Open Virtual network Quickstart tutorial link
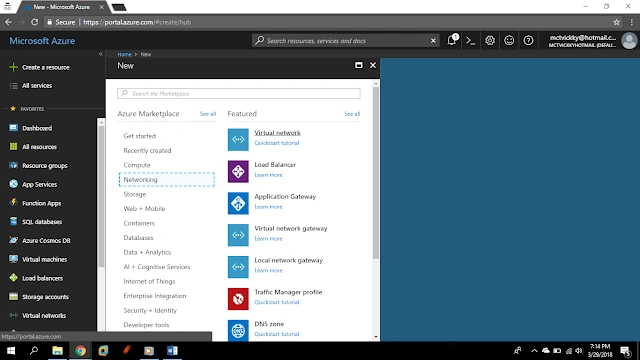 (277, 143)
